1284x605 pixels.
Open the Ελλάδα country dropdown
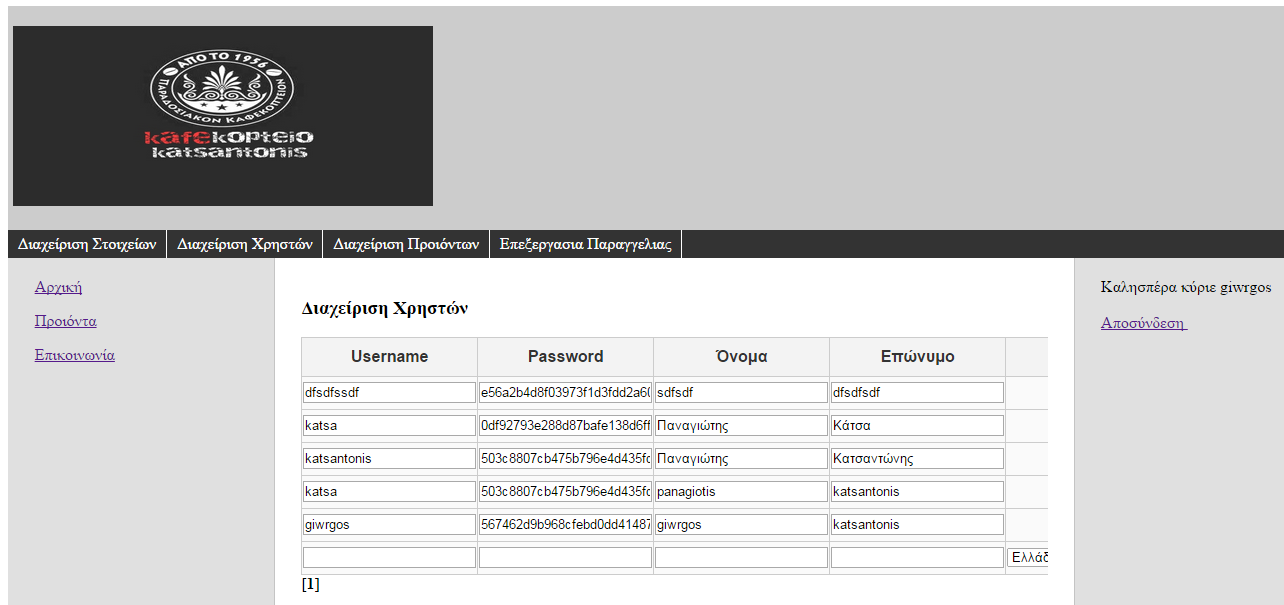1028,558
